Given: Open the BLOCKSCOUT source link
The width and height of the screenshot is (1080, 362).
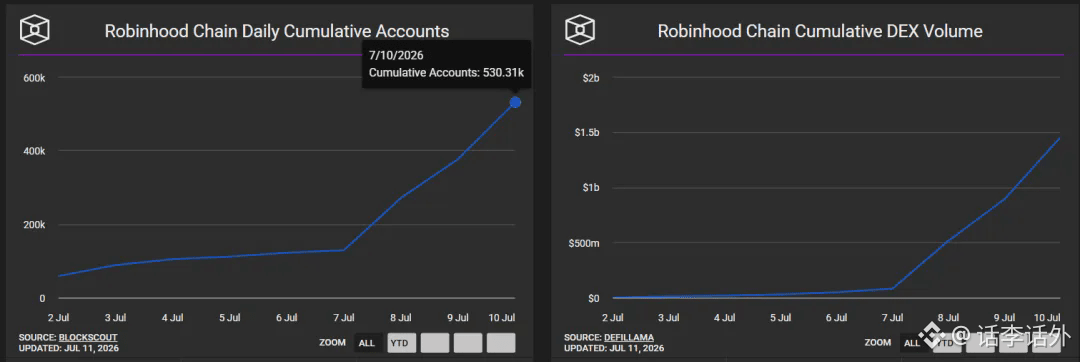Looking at the screenshot, I should (89, 337).
